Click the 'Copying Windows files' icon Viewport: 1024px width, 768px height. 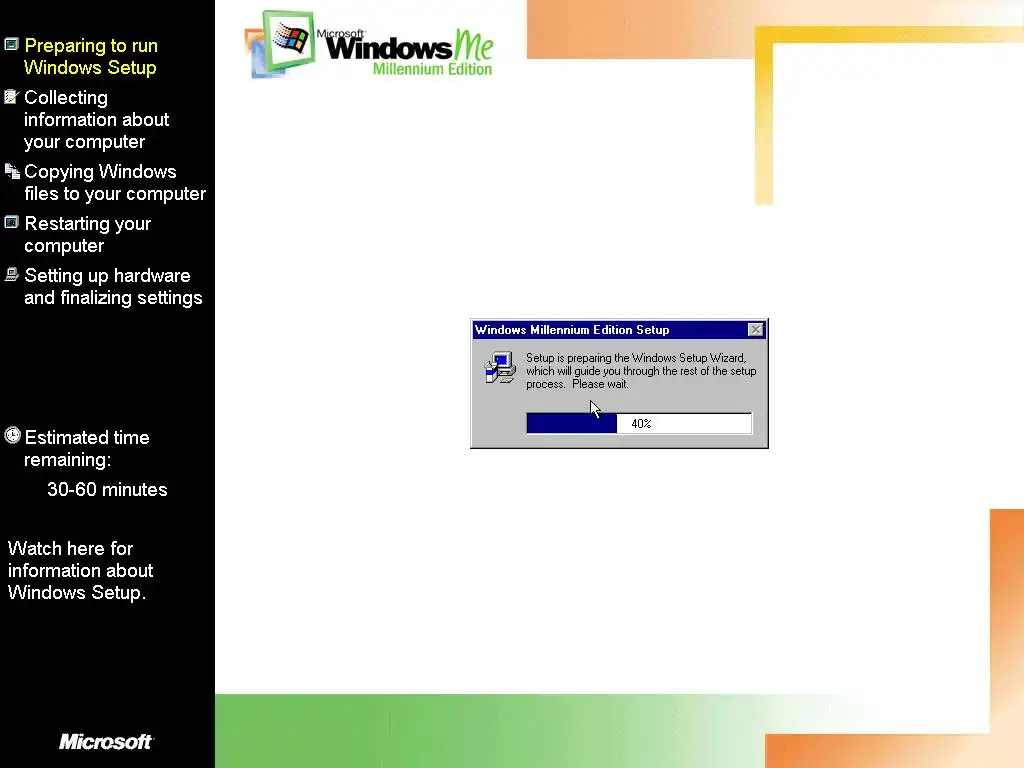[12, 171]
